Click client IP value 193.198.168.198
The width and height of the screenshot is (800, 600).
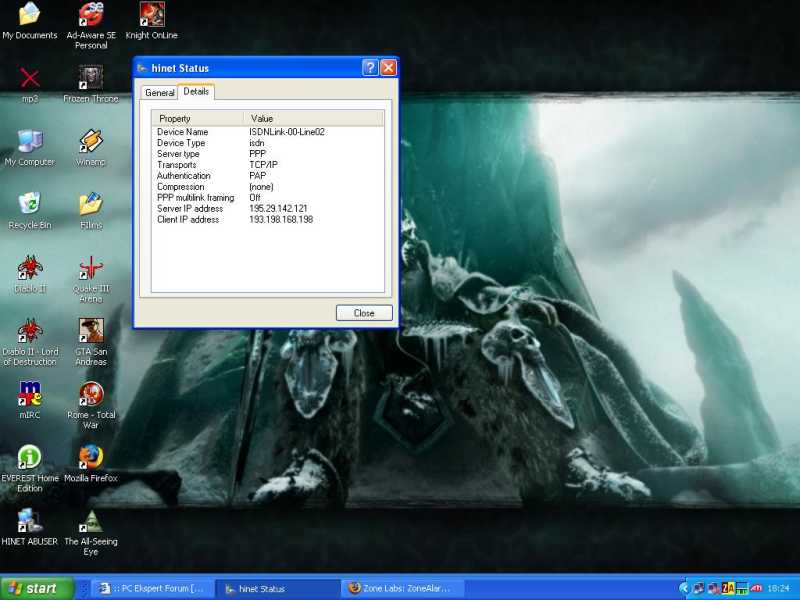pyautogui.click(x=281, y=219)
